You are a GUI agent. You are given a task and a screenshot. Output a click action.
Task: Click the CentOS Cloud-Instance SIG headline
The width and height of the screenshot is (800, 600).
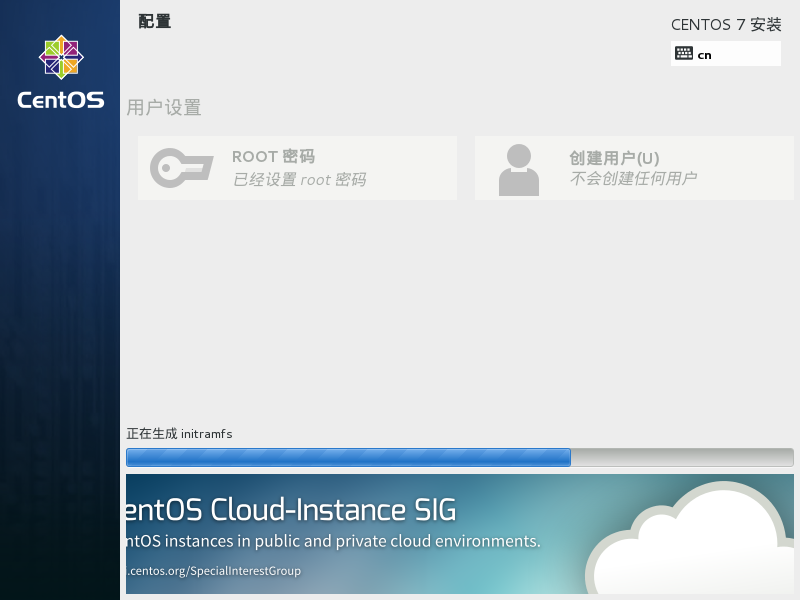click(x=290, y=509)
